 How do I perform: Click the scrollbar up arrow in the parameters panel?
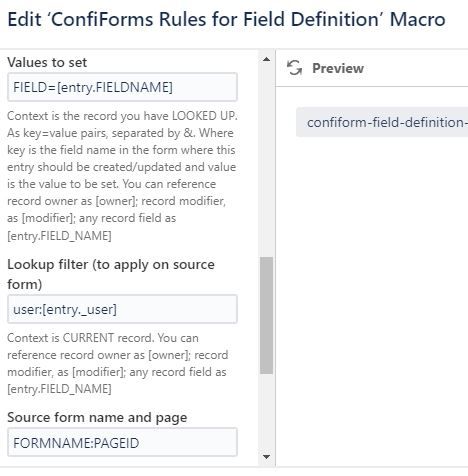266,60
